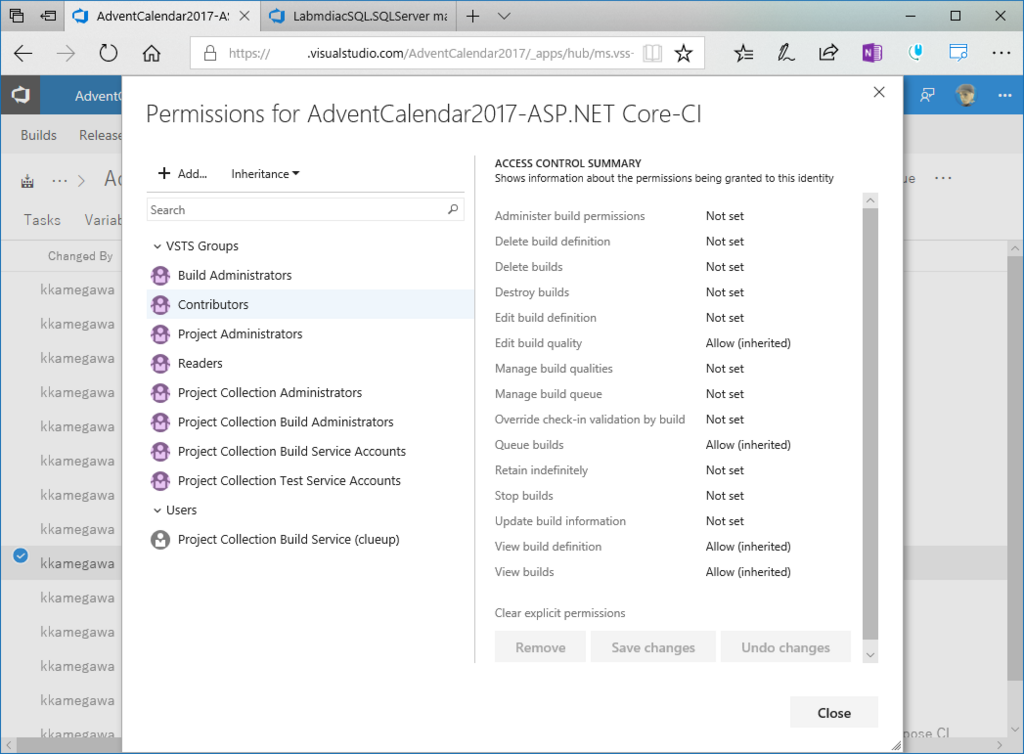Change the Queue builds permission value
The width and height of the screenshot is (1024, 754).
(x=748, y=445)
